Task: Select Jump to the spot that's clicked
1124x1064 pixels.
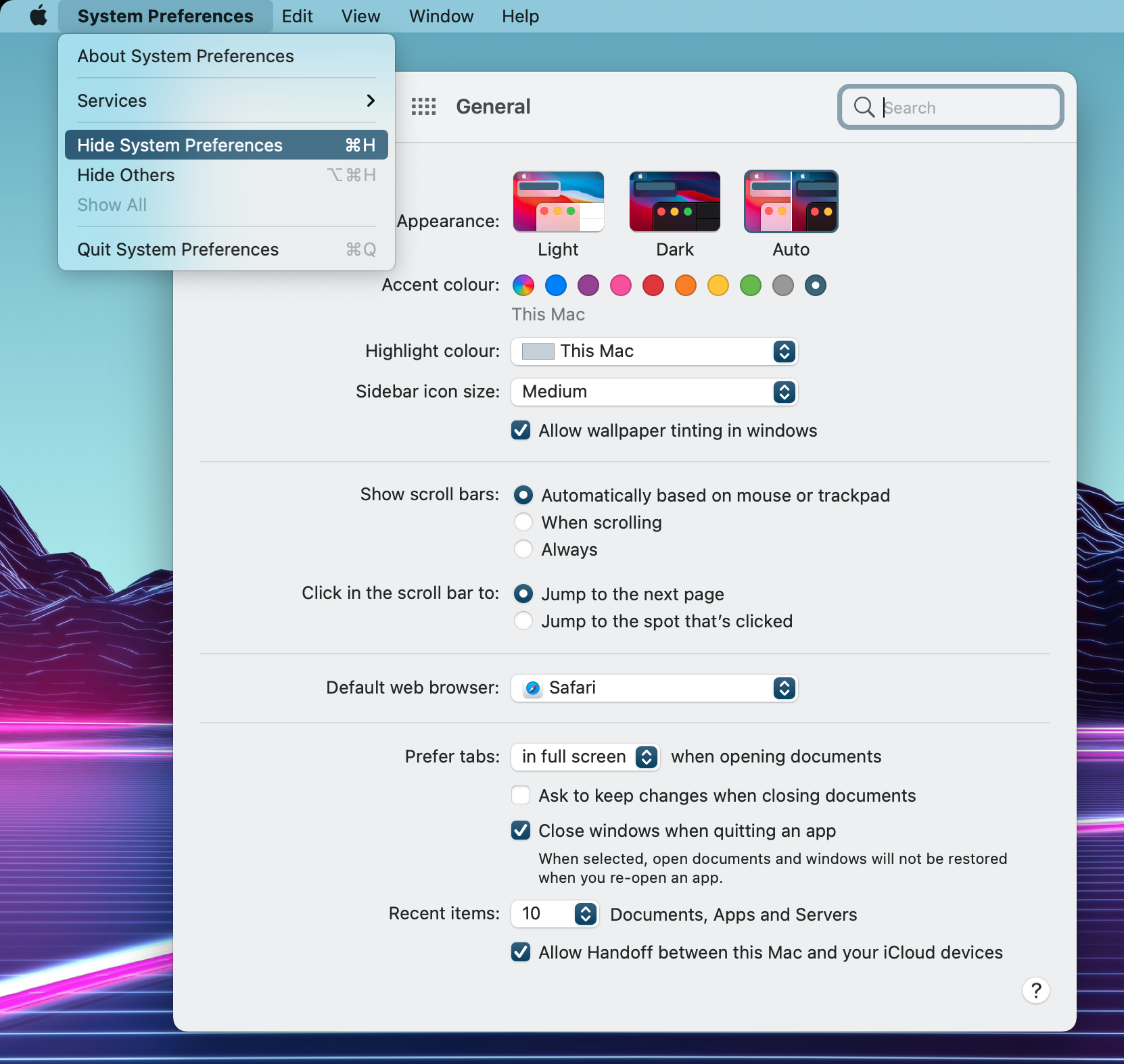Action: coord(523,621)
